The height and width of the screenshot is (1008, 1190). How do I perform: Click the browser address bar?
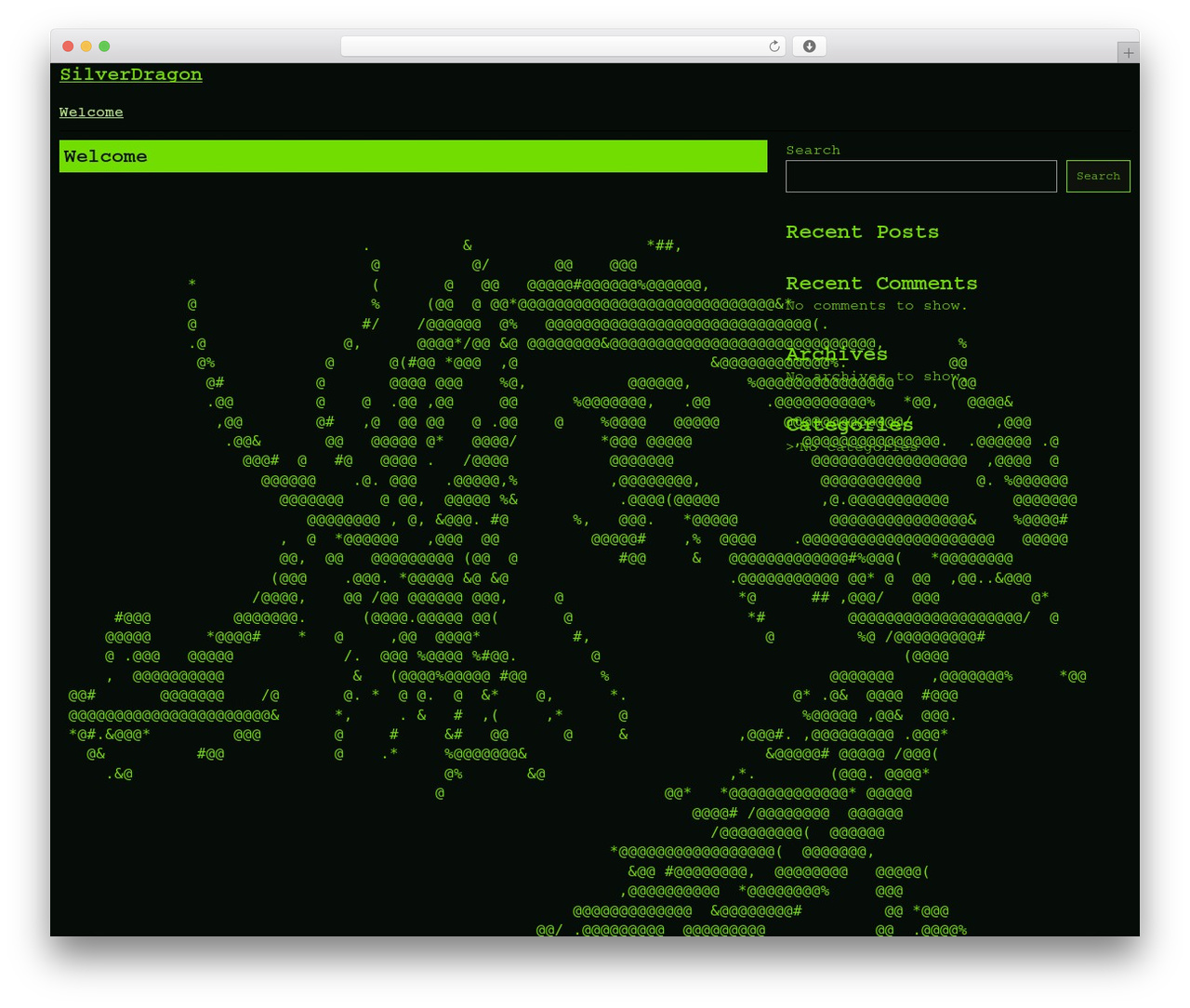[x=563, y=46]
